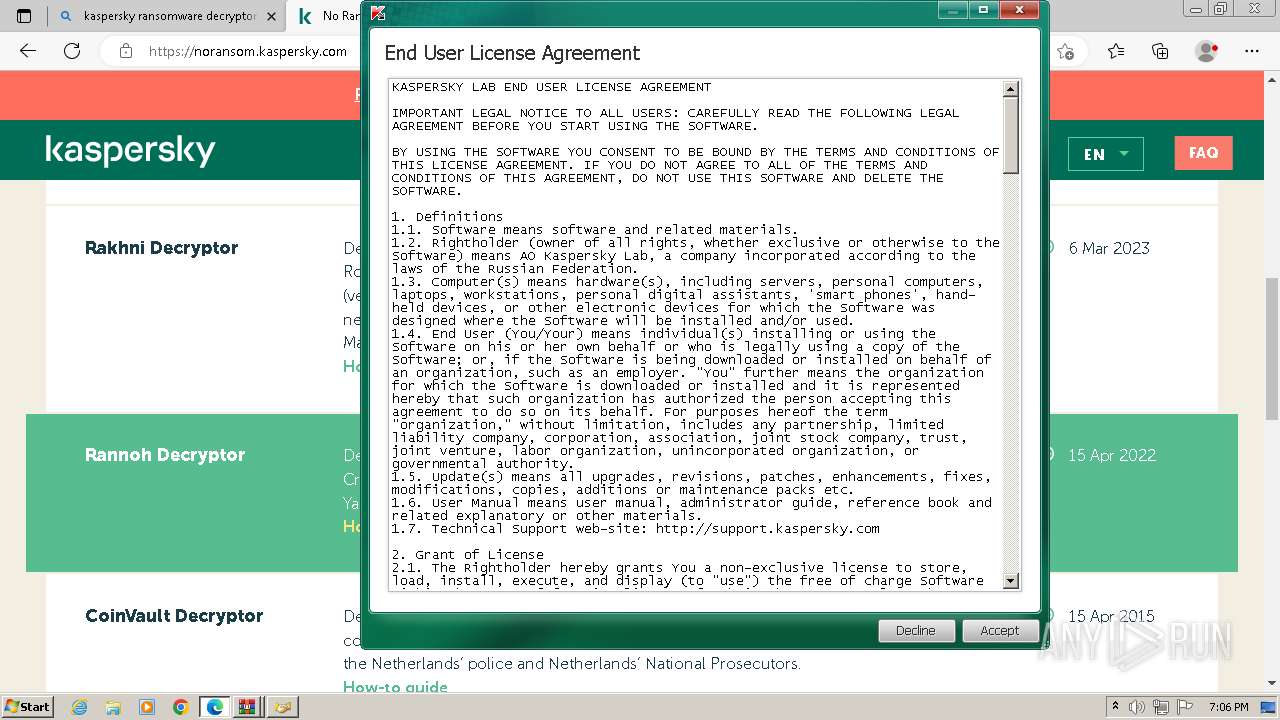1280x720 pixels.
Task: Switch to Microsoft Edge in taskbar
Action: [x=215, y=707]
